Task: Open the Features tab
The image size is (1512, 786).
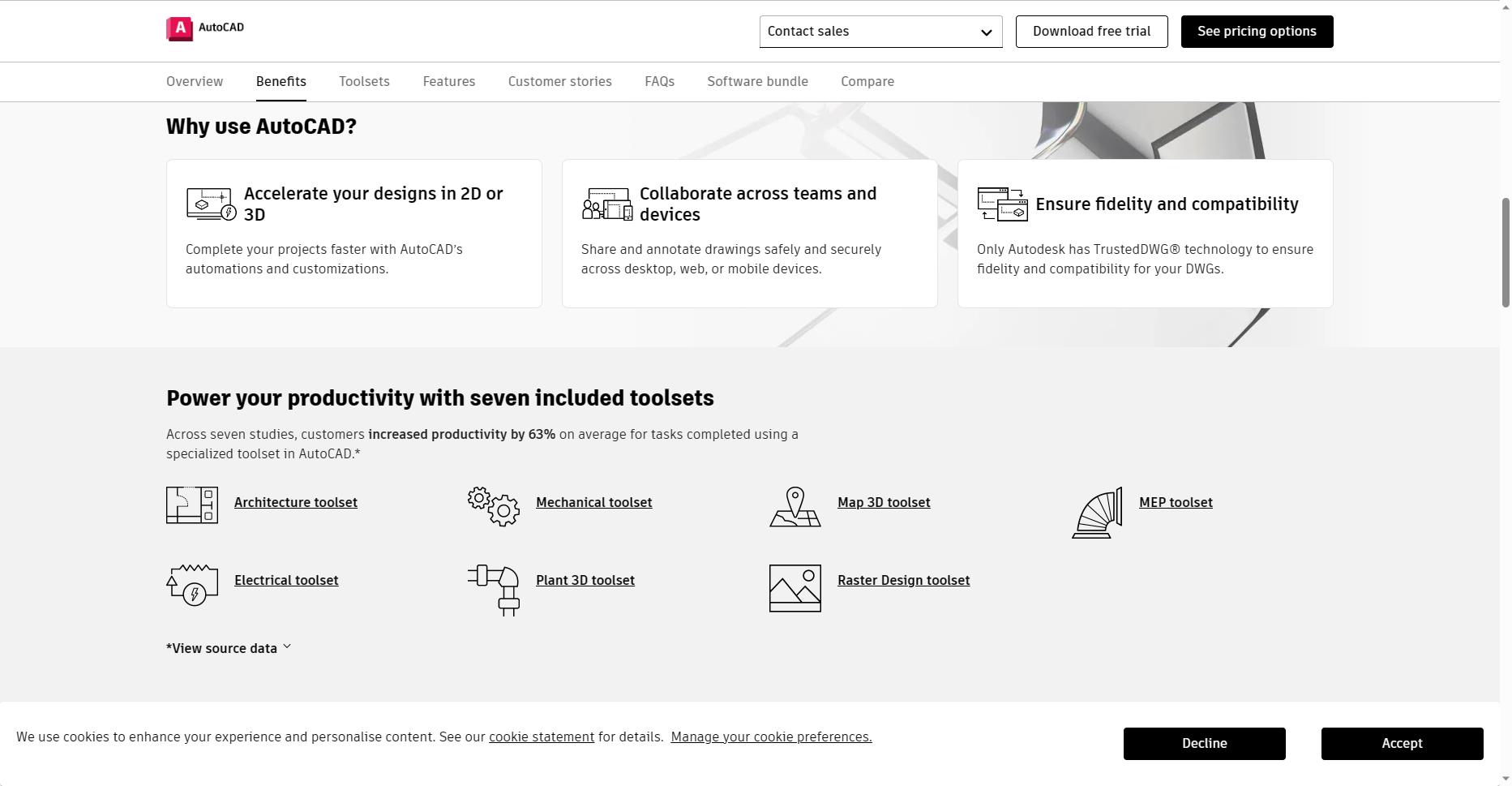Action: coord(449,81)
